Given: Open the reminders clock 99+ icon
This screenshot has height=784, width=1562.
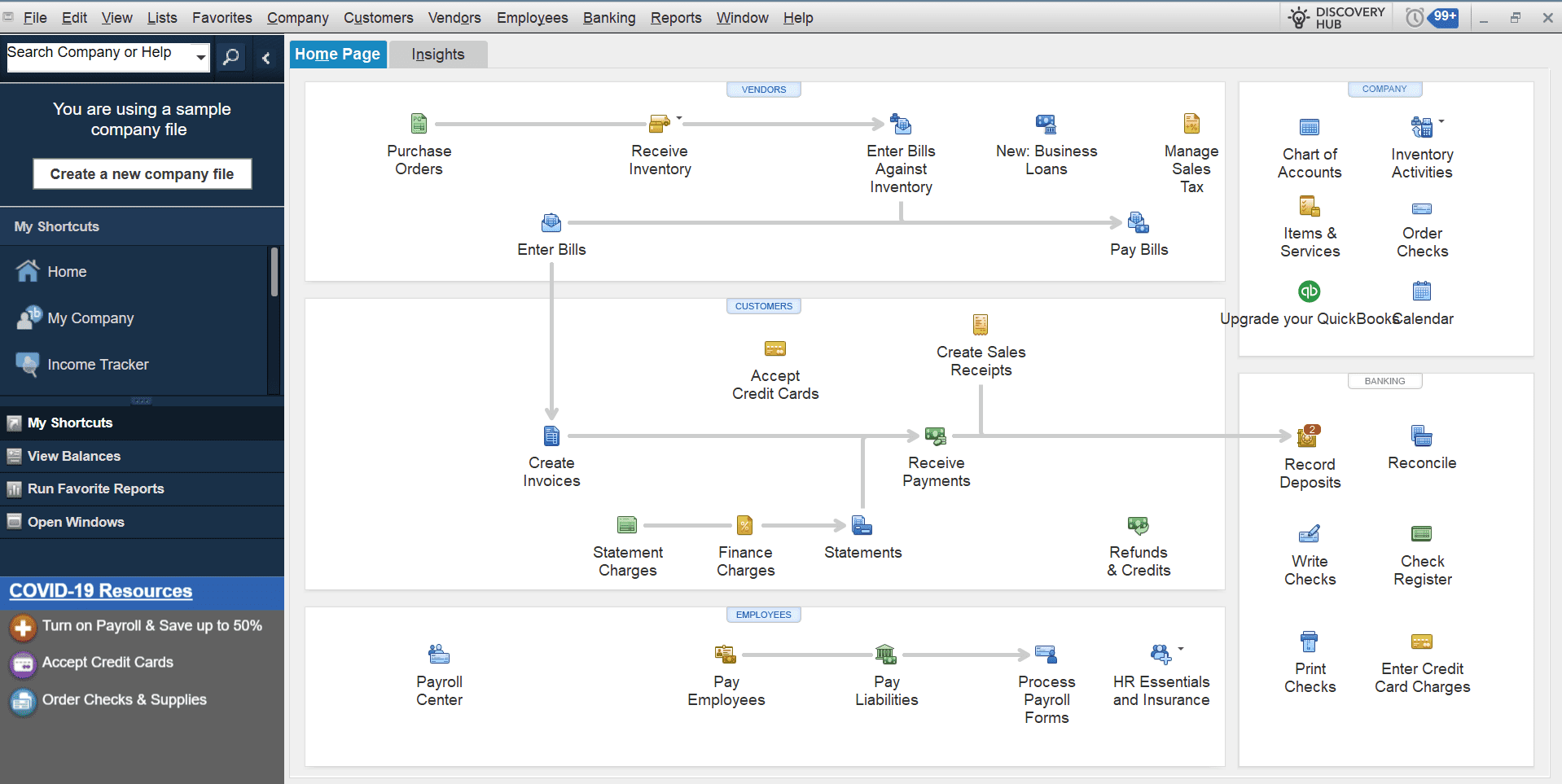Looking at the screenshot, I should coord(1433,17).
